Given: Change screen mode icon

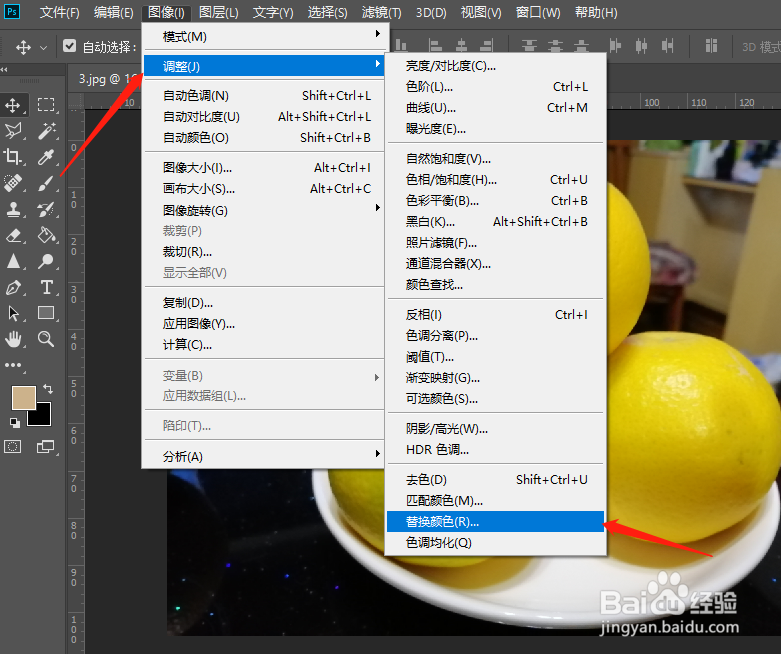Looking at the screenshot, I should click(46, 446).
